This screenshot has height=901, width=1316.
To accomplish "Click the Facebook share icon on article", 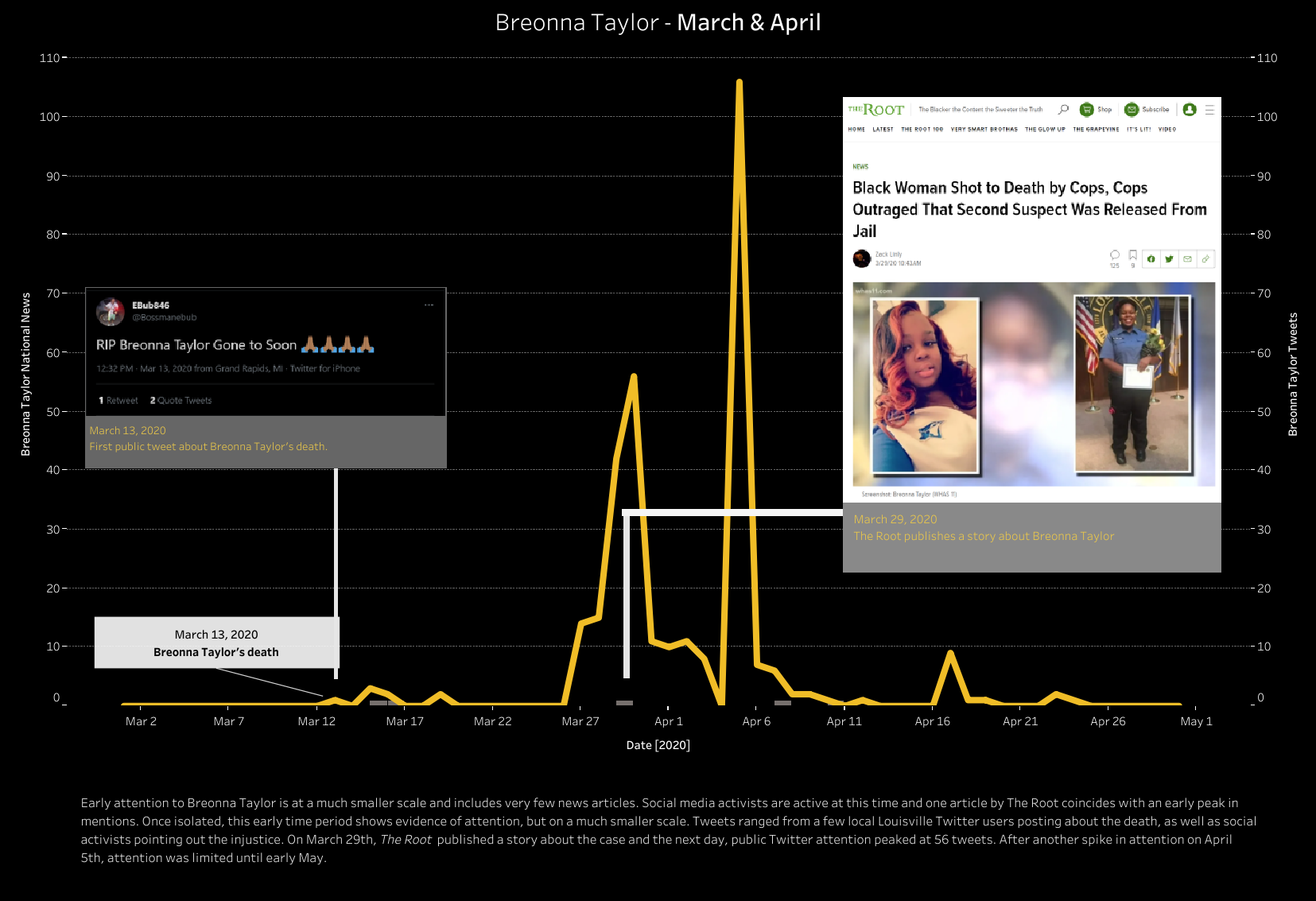I will 1151,258.
